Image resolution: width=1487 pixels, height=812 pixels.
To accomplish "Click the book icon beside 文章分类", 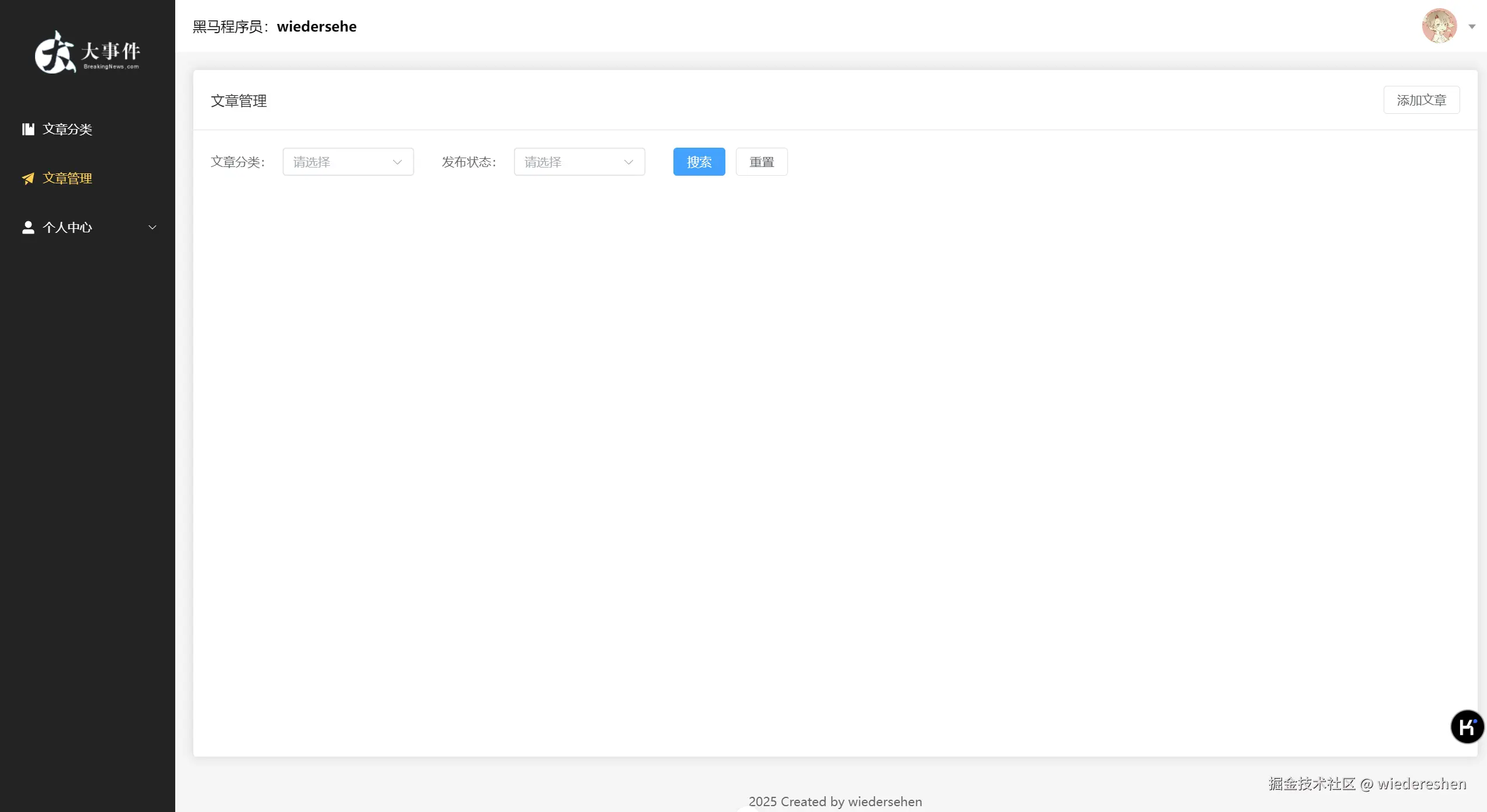I will click(28, 129).
